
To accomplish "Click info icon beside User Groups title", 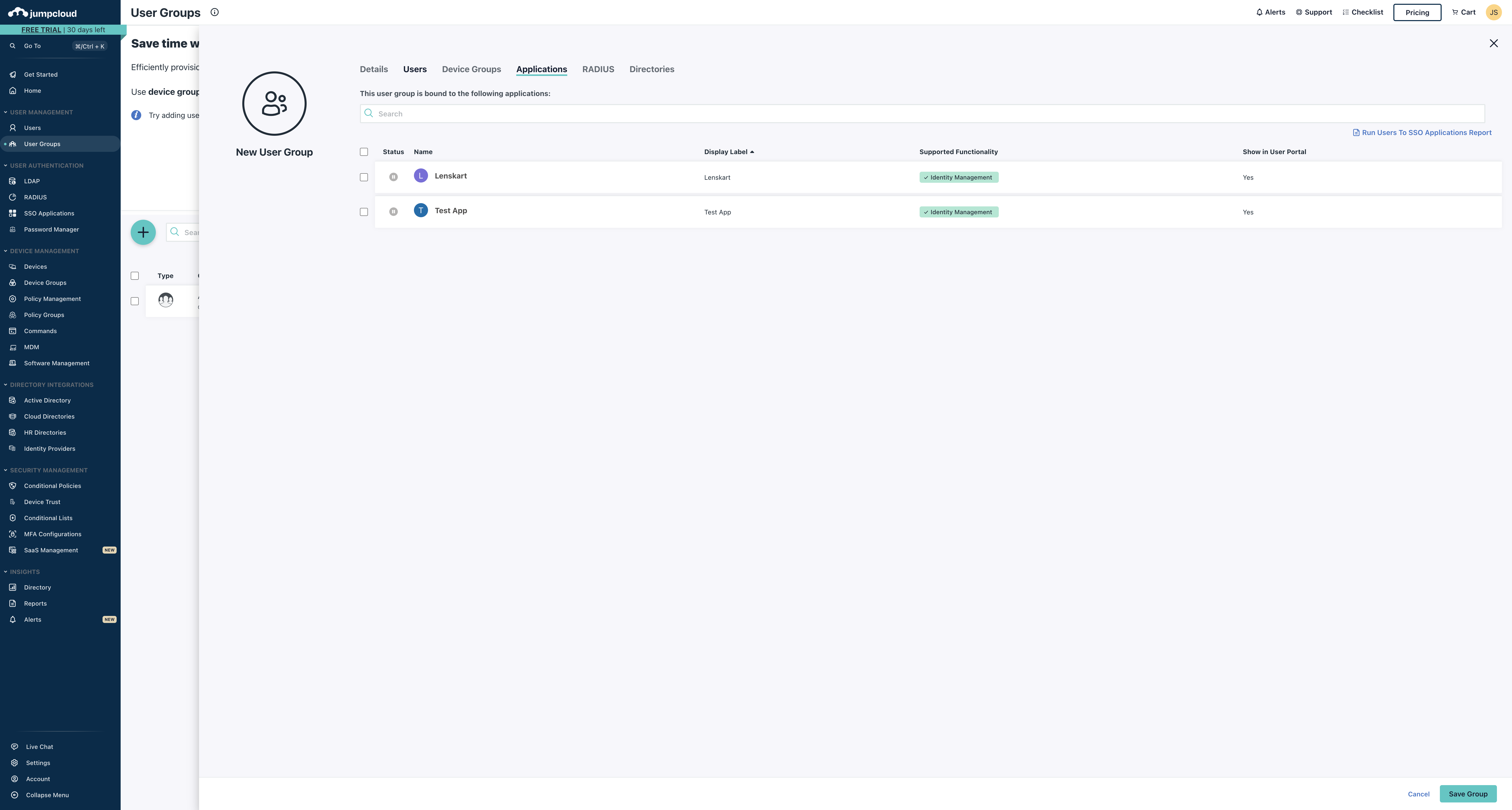I will click(215, 12).
